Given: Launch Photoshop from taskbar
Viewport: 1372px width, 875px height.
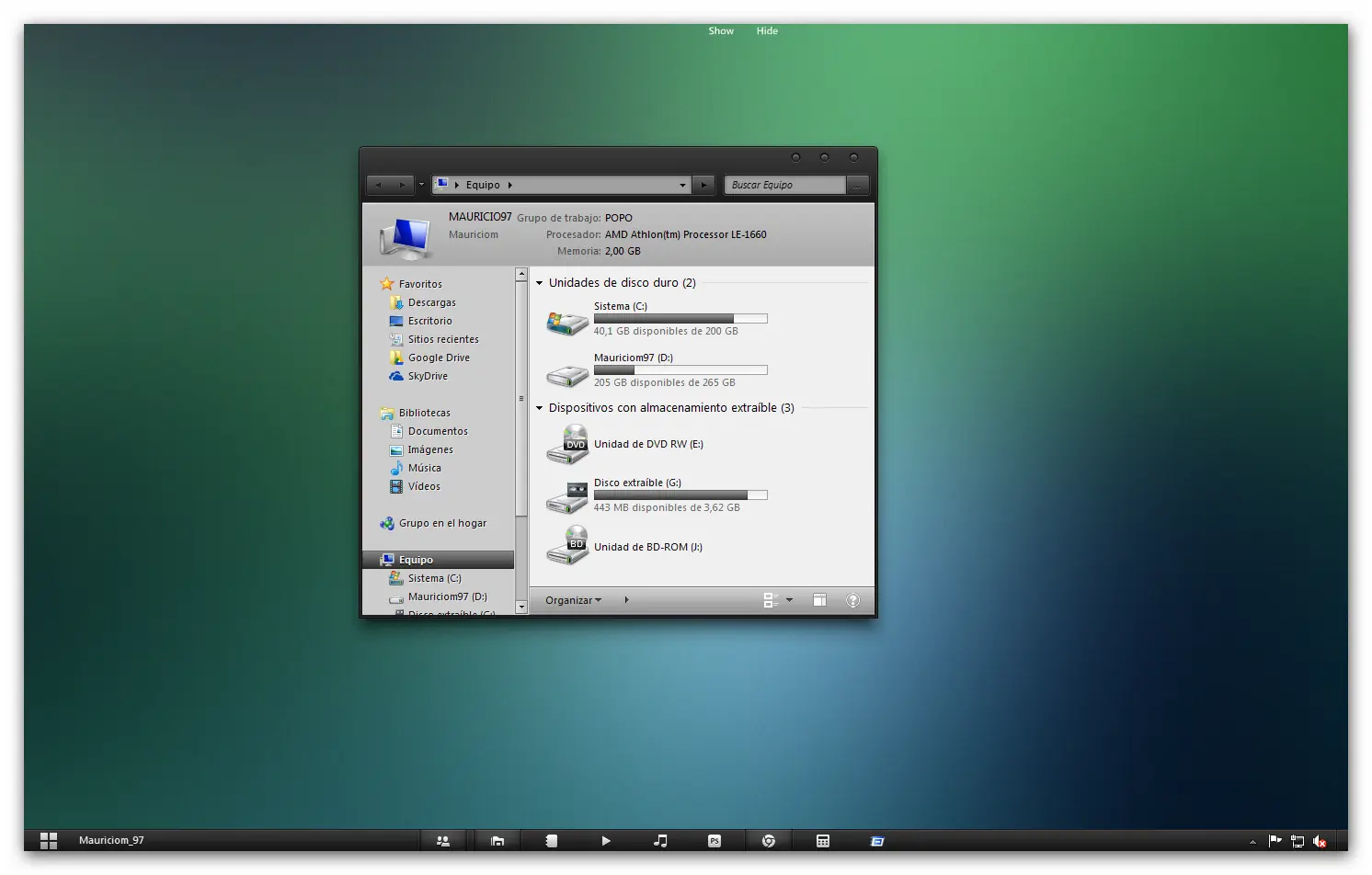Looking at the screenshot, I should click(x=715, y=840).
